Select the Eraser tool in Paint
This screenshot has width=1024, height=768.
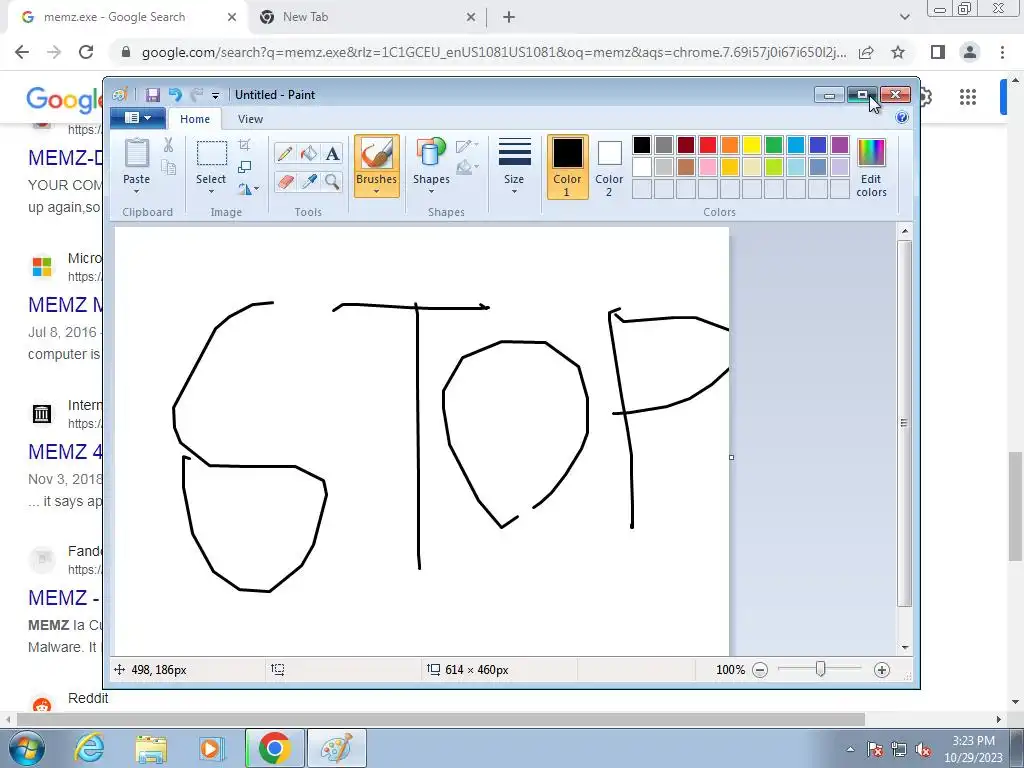tap(284, 181)
